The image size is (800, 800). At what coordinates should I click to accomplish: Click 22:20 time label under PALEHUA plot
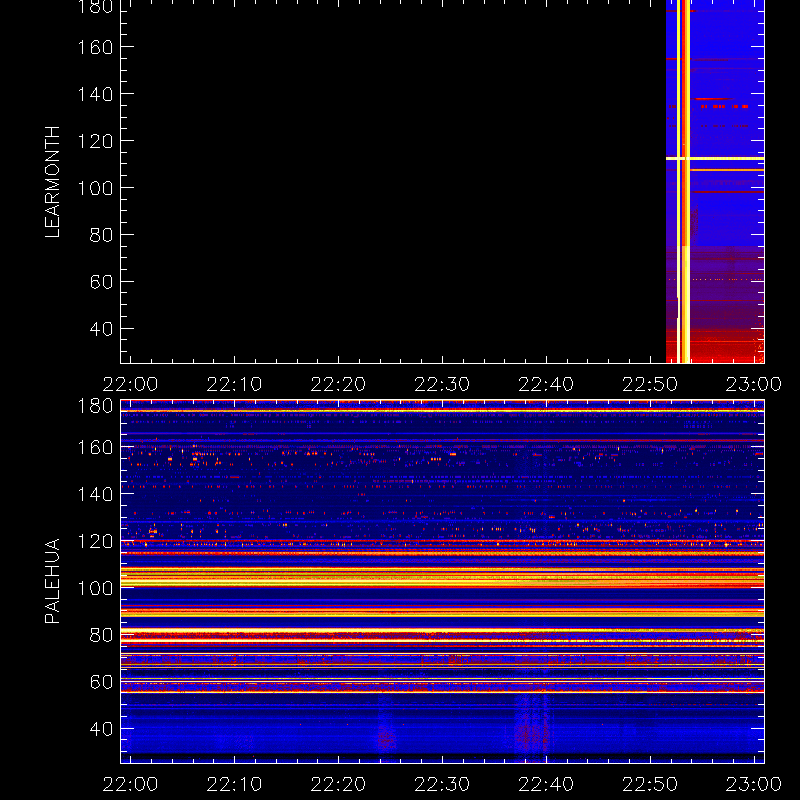coord(338,784)
